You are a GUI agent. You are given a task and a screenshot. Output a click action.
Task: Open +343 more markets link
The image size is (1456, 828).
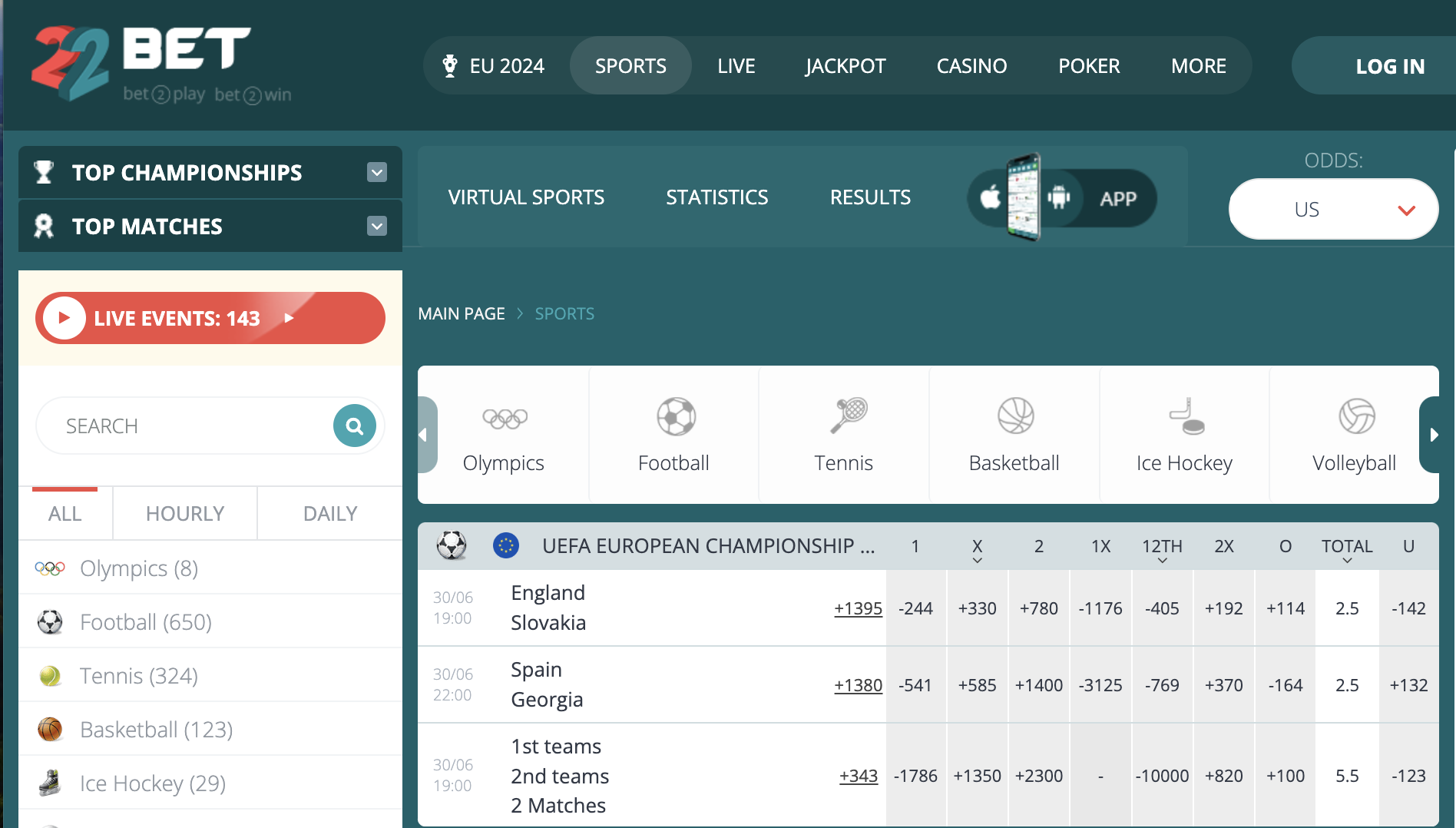click(x=859, y=776)
